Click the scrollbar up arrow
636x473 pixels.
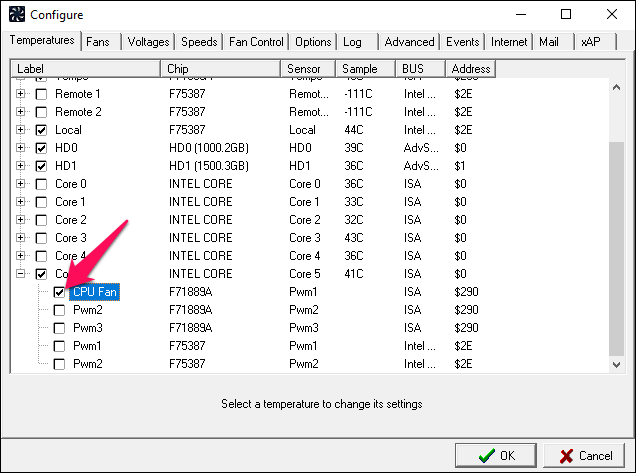617,87
